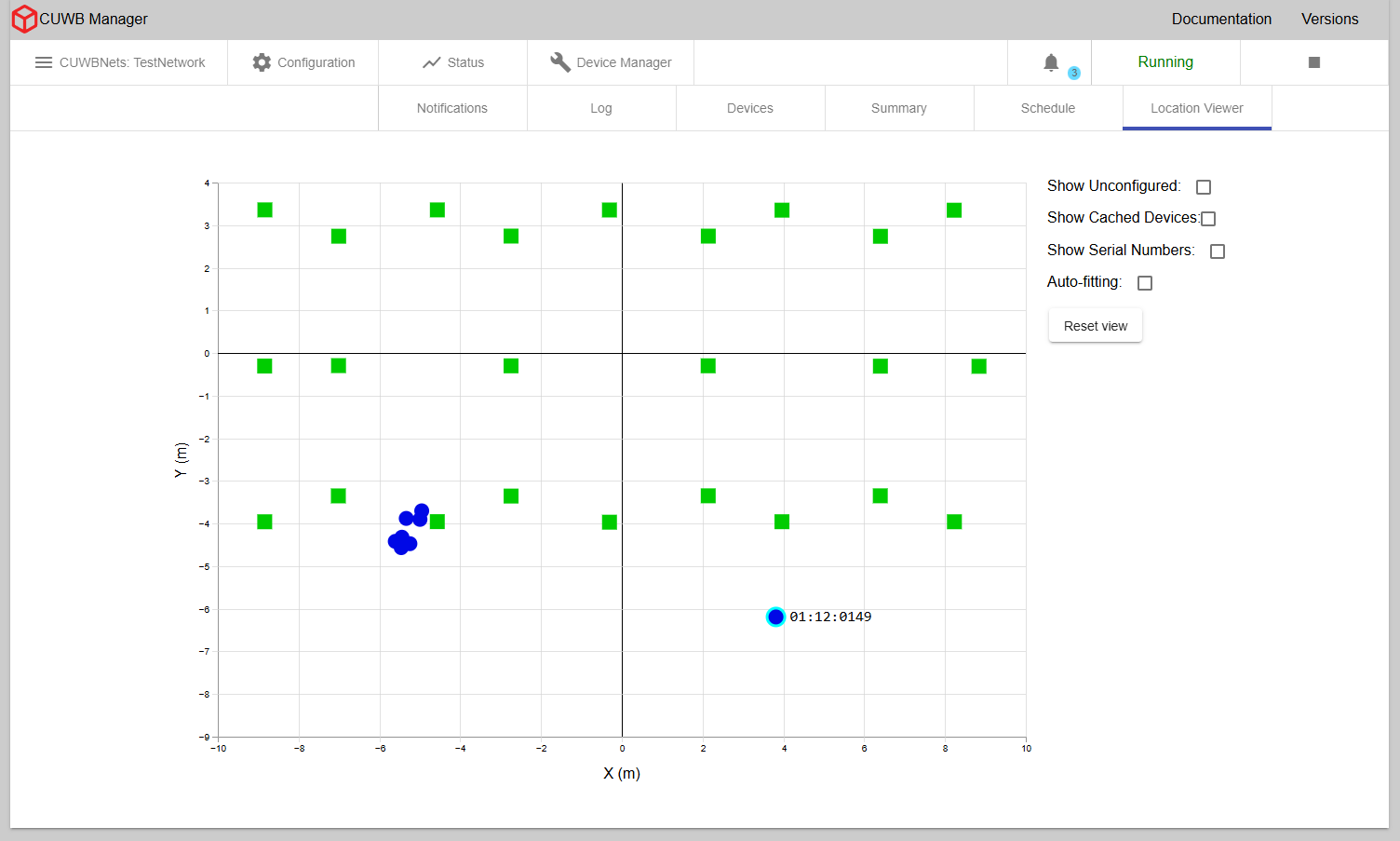This screenshot has height=841, width=1400.
Task: Check the Show Serial Numbers box
Action: coord(1218,251)
